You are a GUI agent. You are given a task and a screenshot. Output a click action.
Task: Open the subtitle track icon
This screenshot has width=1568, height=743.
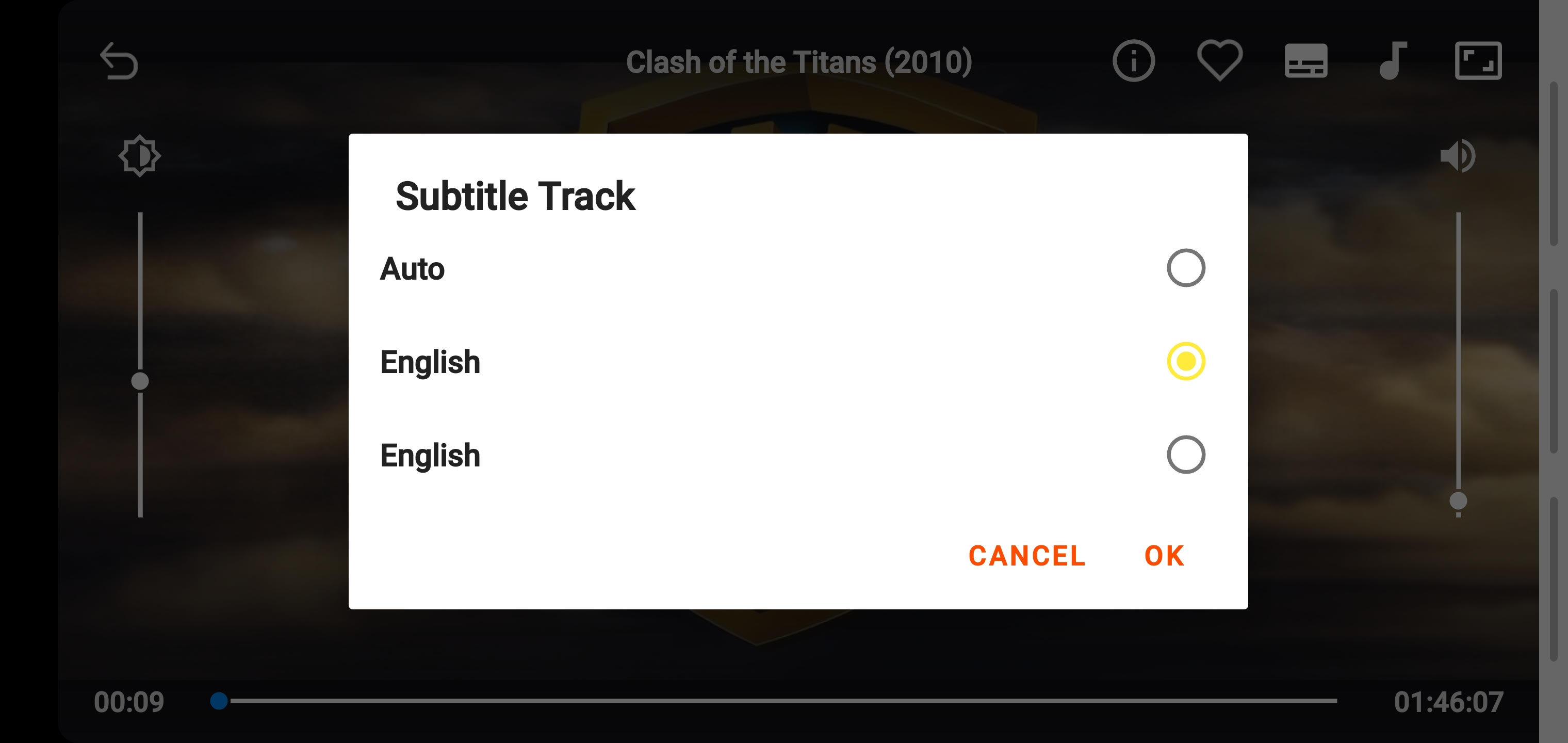[1305, 61]
